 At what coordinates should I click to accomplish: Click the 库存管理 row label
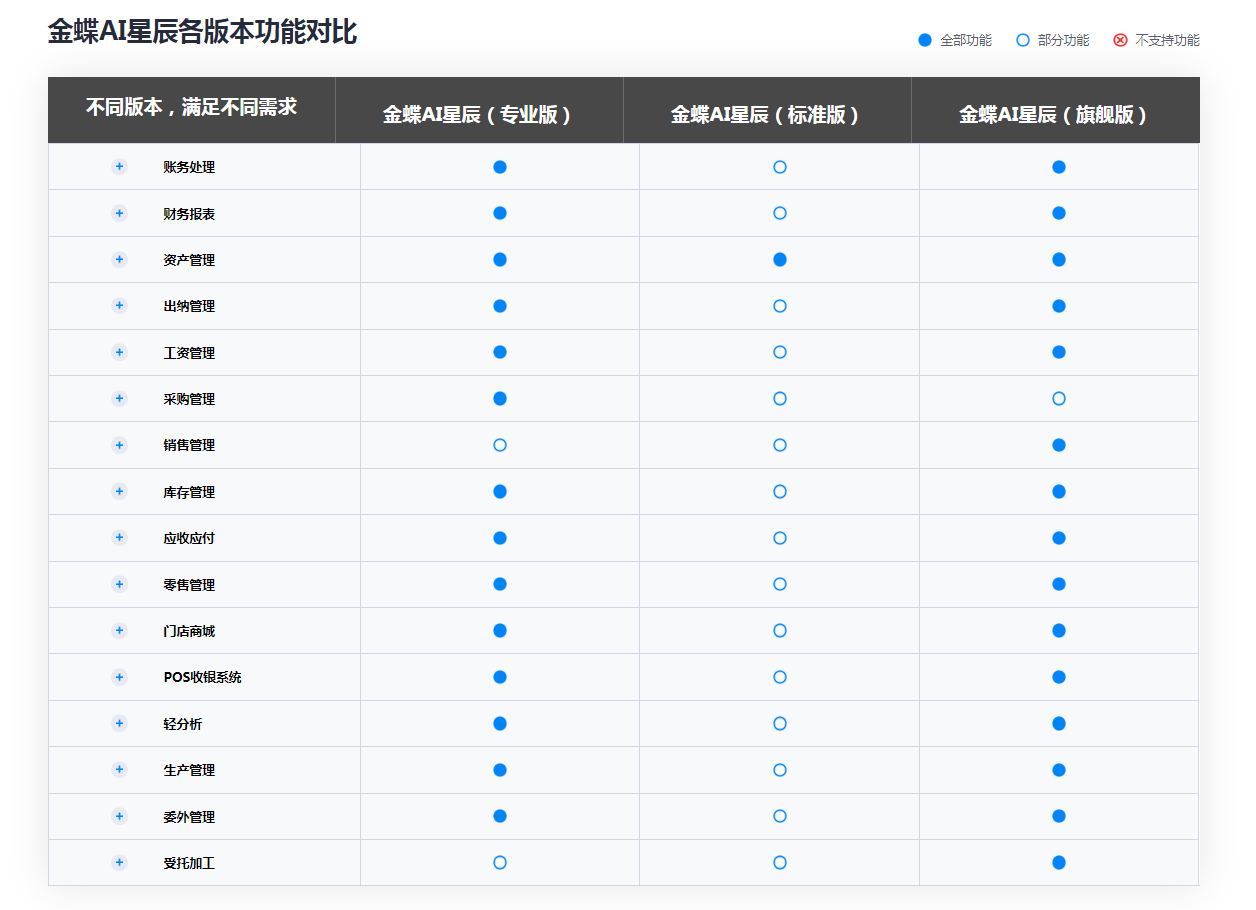click(189, 492)
